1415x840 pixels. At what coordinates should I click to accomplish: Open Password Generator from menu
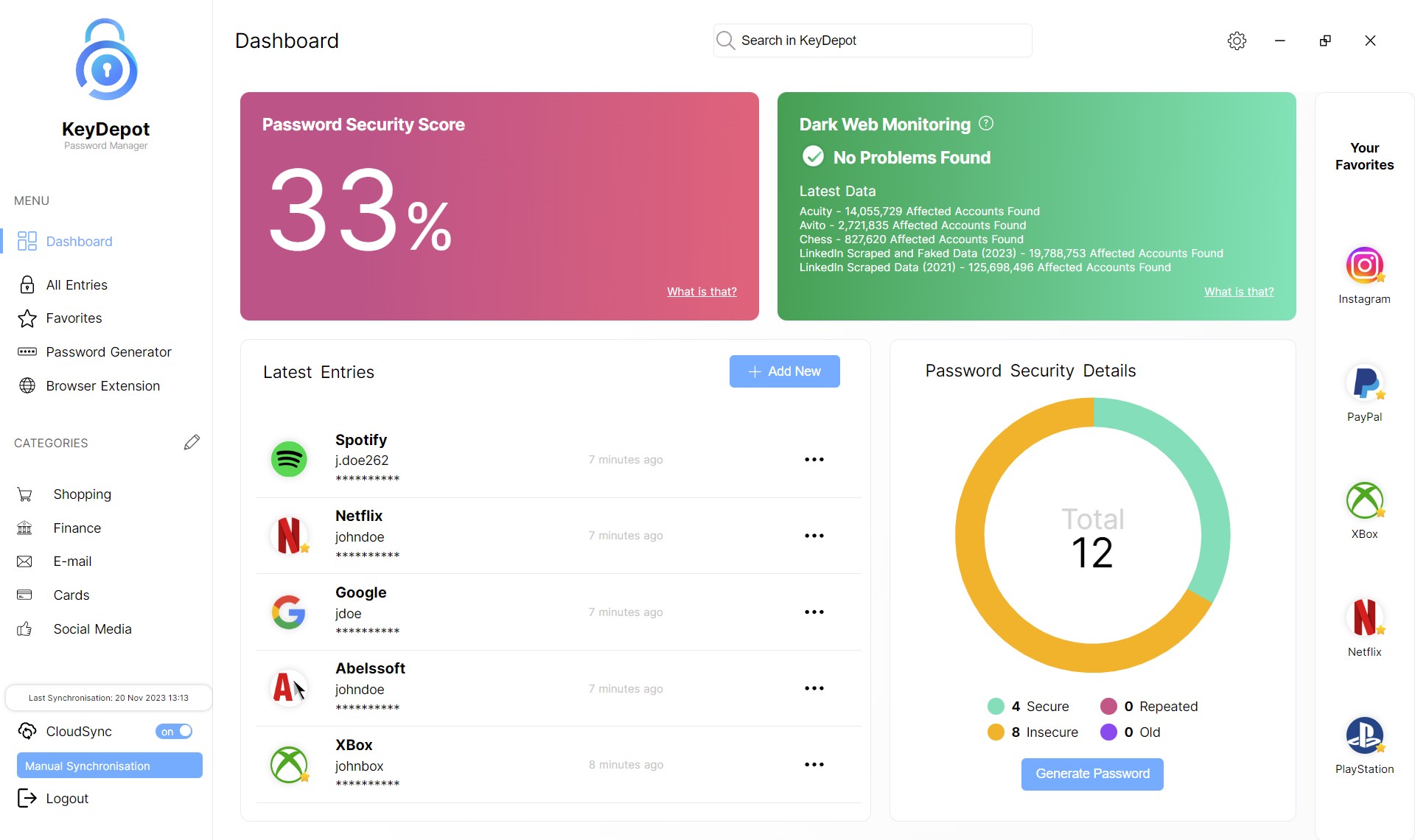click(108, 351)
